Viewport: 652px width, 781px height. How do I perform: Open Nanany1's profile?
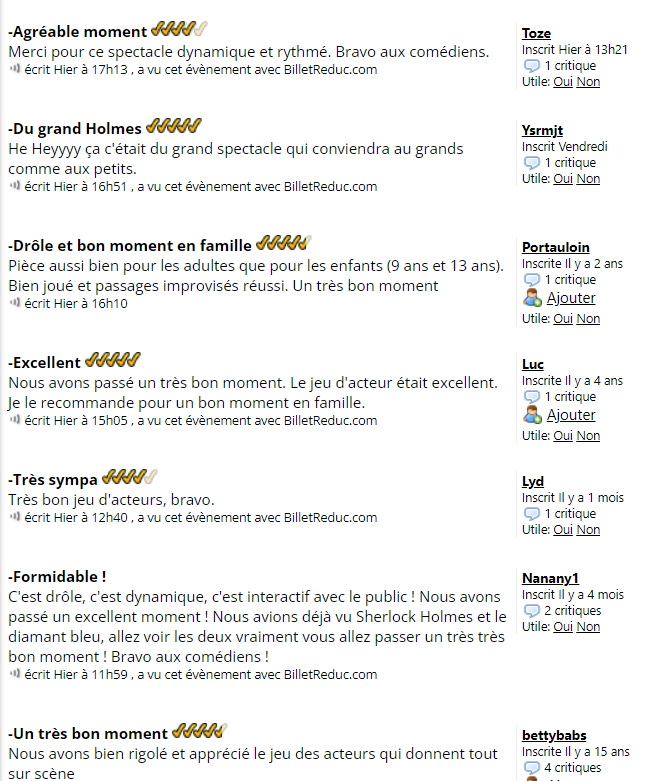click(x=550, y=578)
